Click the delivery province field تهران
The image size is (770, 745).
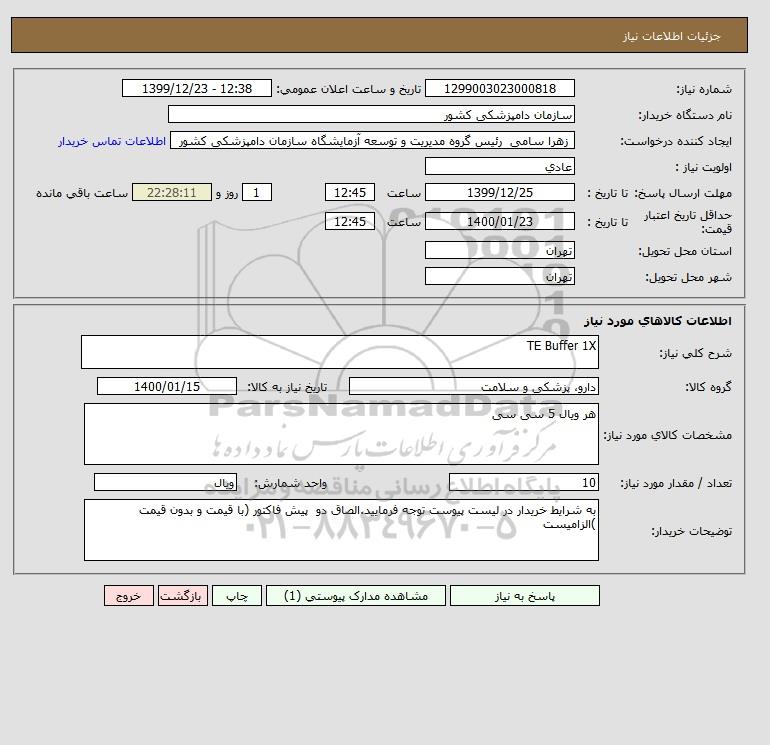pos(500,250)
